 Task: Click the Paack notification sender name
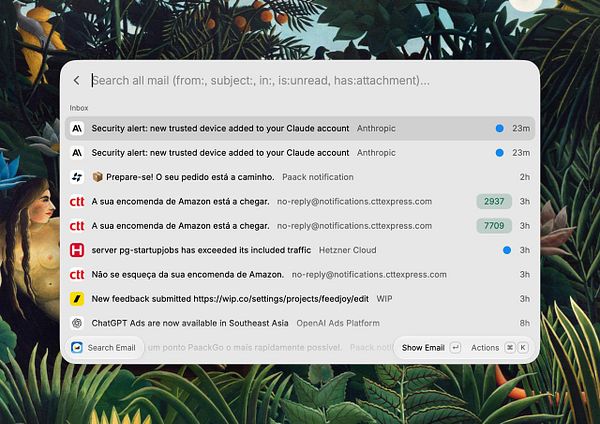[x=318, y=177]
